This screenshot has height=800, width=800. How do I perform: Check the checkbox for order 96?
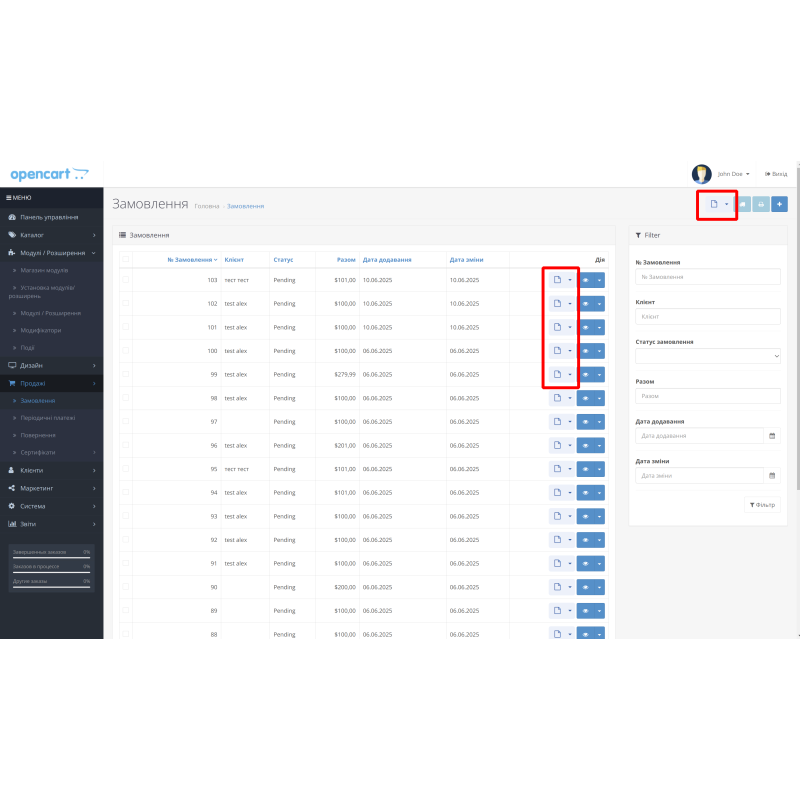tap(126, 445)
